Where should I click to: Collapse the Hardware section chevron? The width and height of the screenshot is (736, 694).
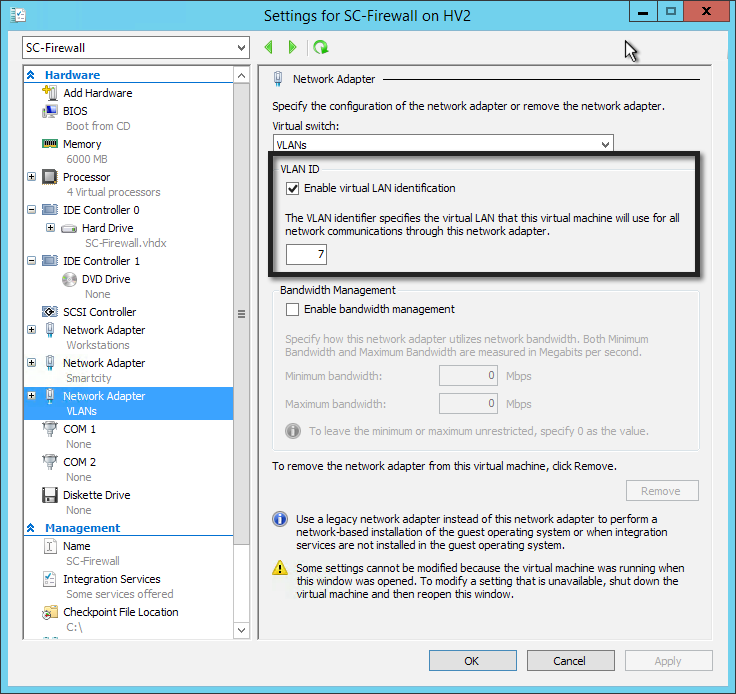tap(31, 75)
